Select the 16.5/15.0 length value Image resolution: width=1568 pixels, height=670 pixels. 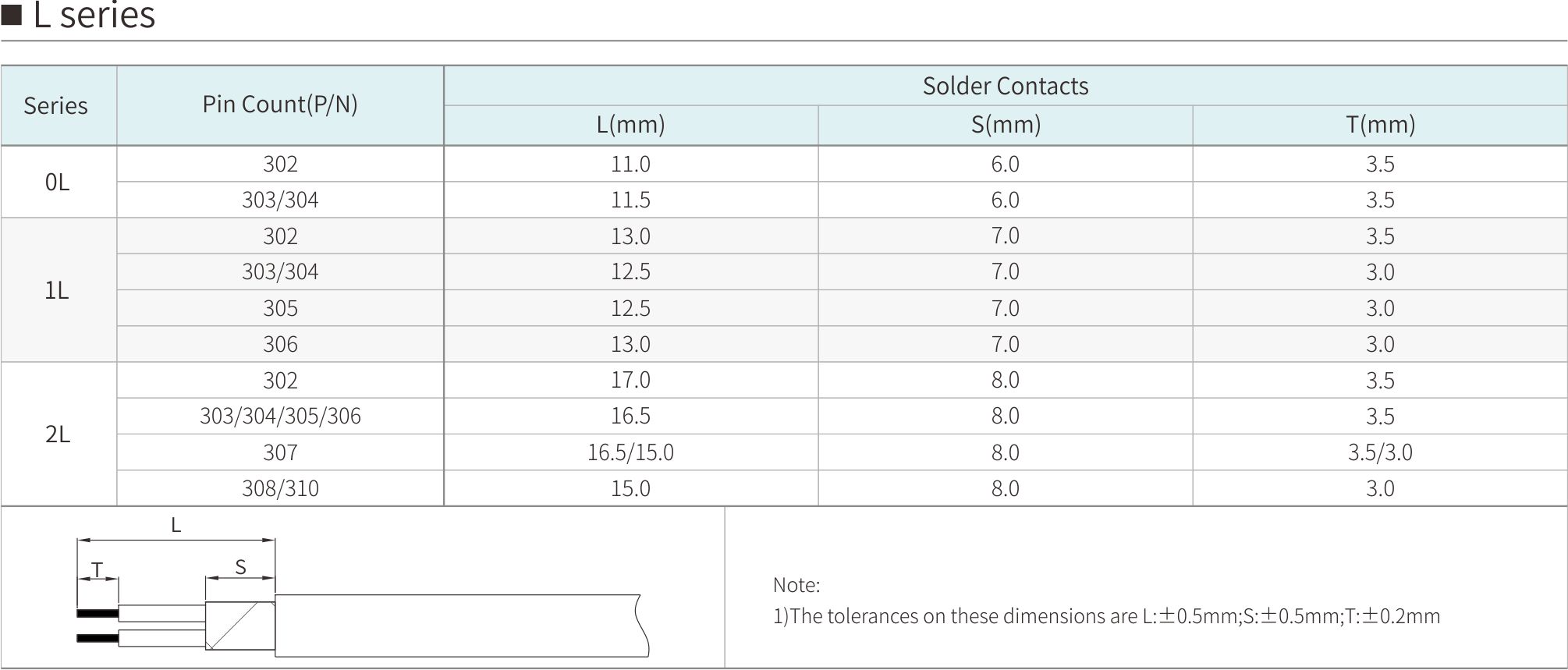tap(630, 452)
